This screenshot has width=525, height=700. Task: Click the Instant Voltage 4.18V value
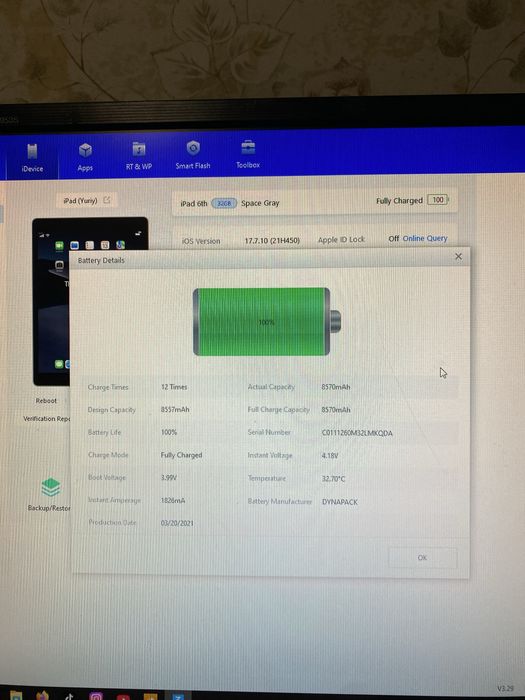click(x=330, y=456)
